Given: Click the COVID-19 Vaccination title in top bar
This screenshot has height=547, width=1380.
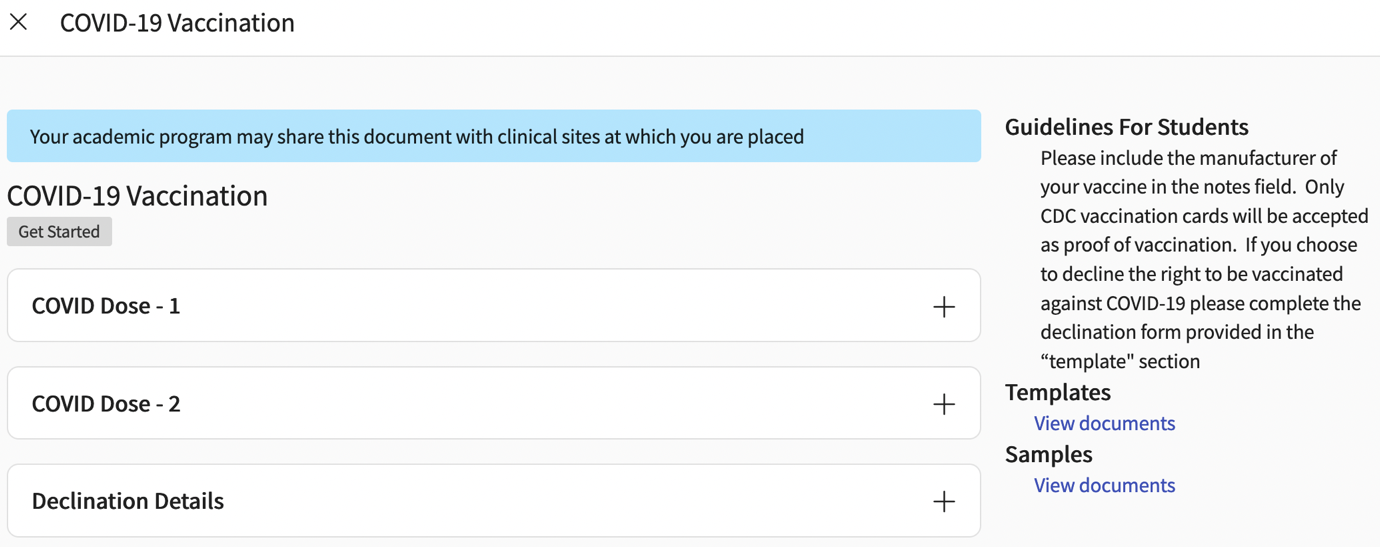Looking at the screenshot, I should coord(177,23).
